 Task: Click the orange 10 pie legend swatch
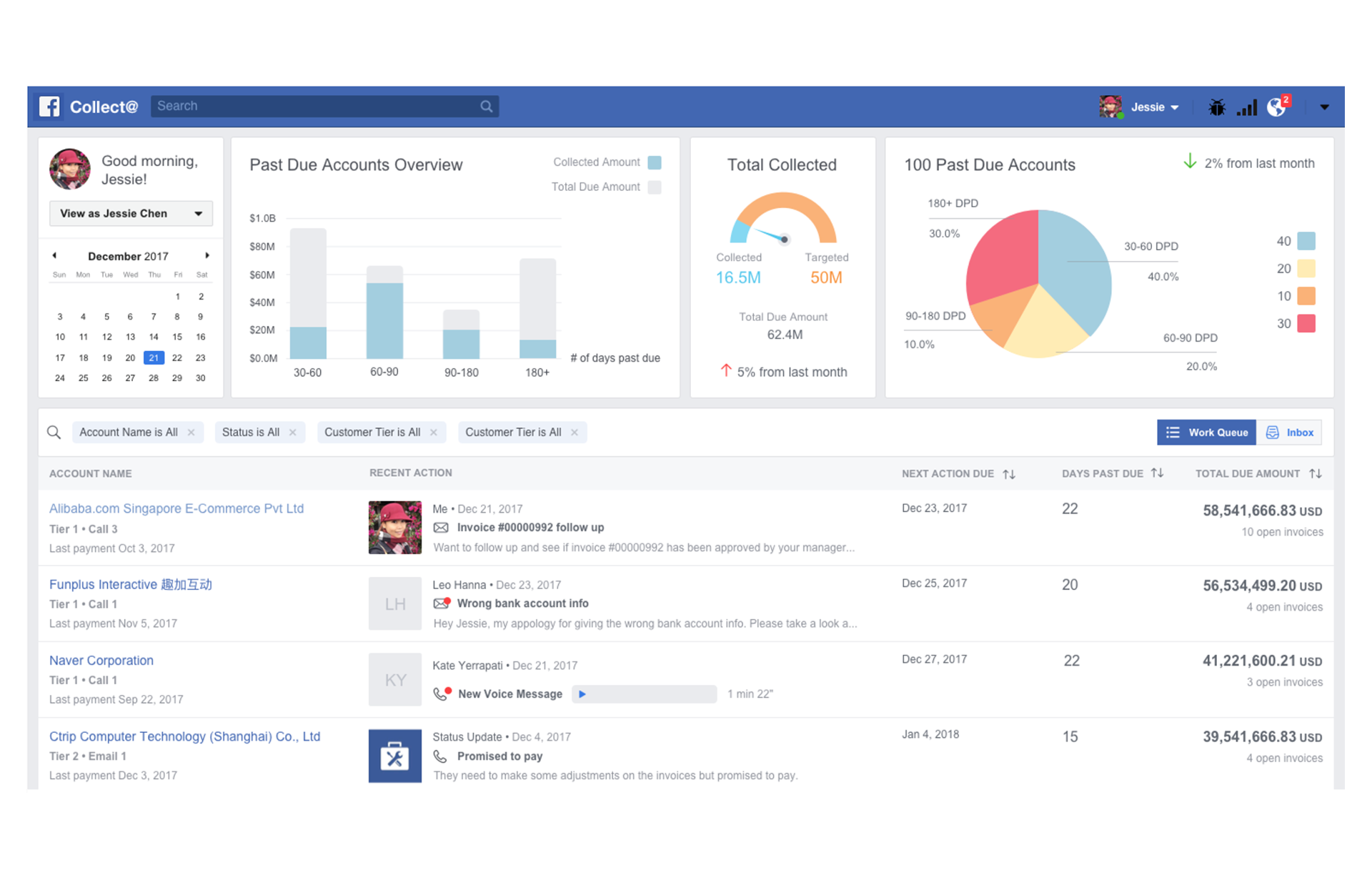point(1306,296)
